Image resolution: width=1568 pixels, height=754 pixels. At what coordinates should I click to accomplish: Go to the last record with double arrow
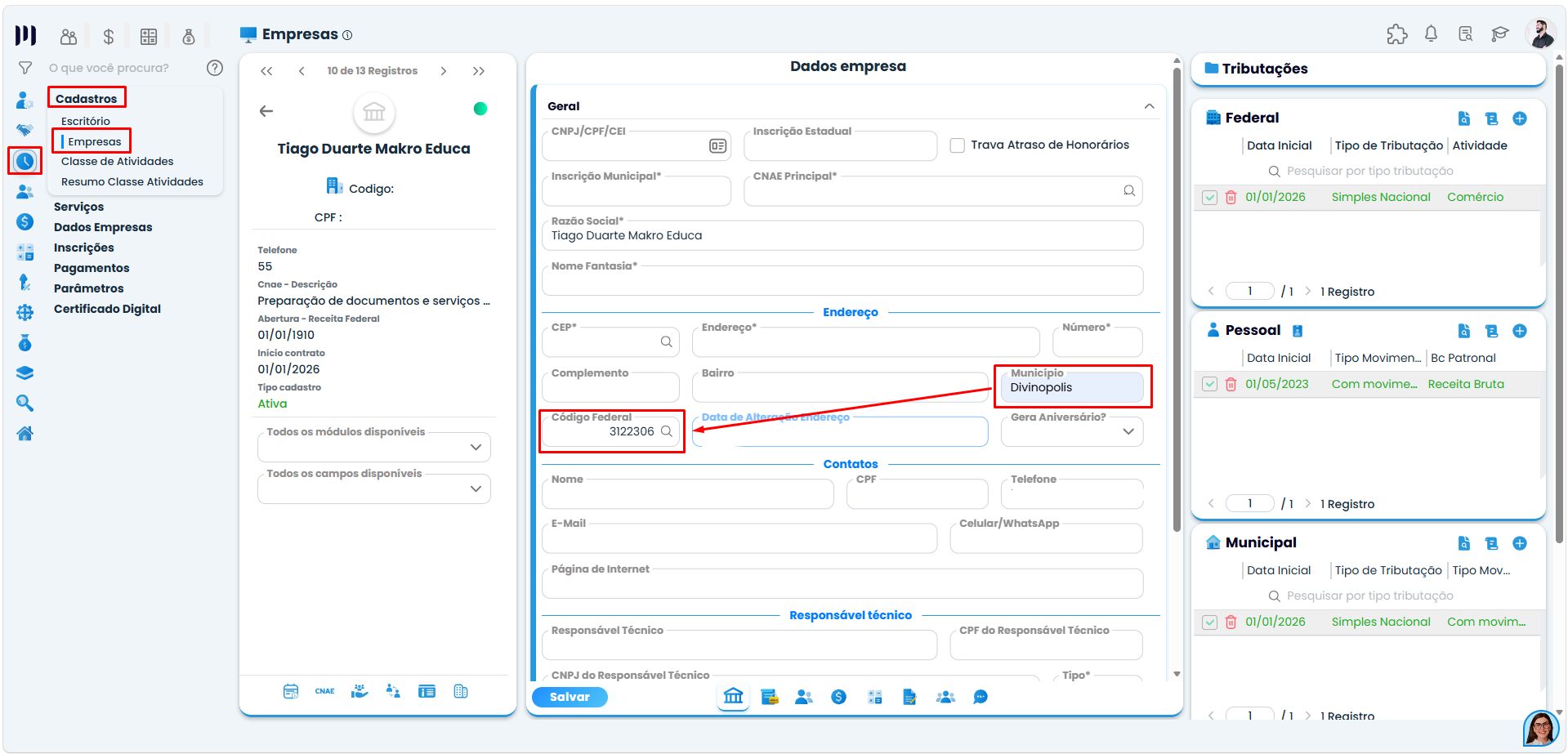tap(479, 71)
